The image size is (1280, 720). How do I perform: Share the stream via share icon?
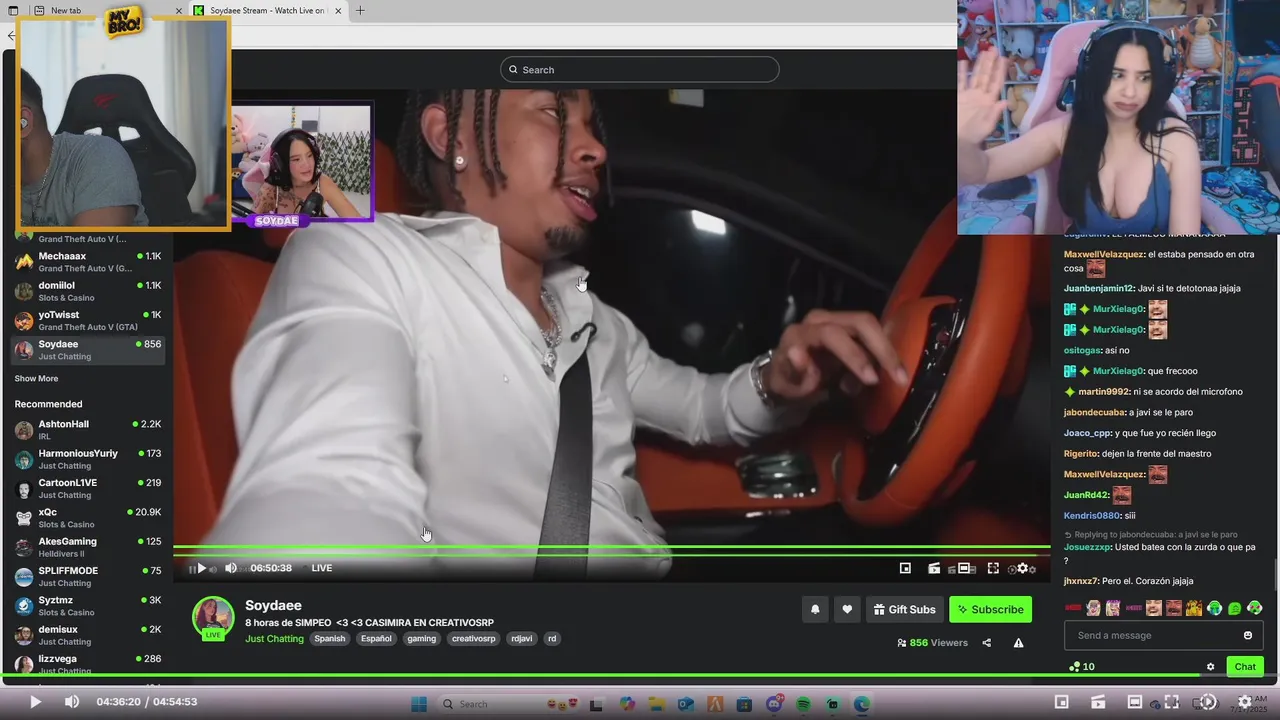(987, 643)
